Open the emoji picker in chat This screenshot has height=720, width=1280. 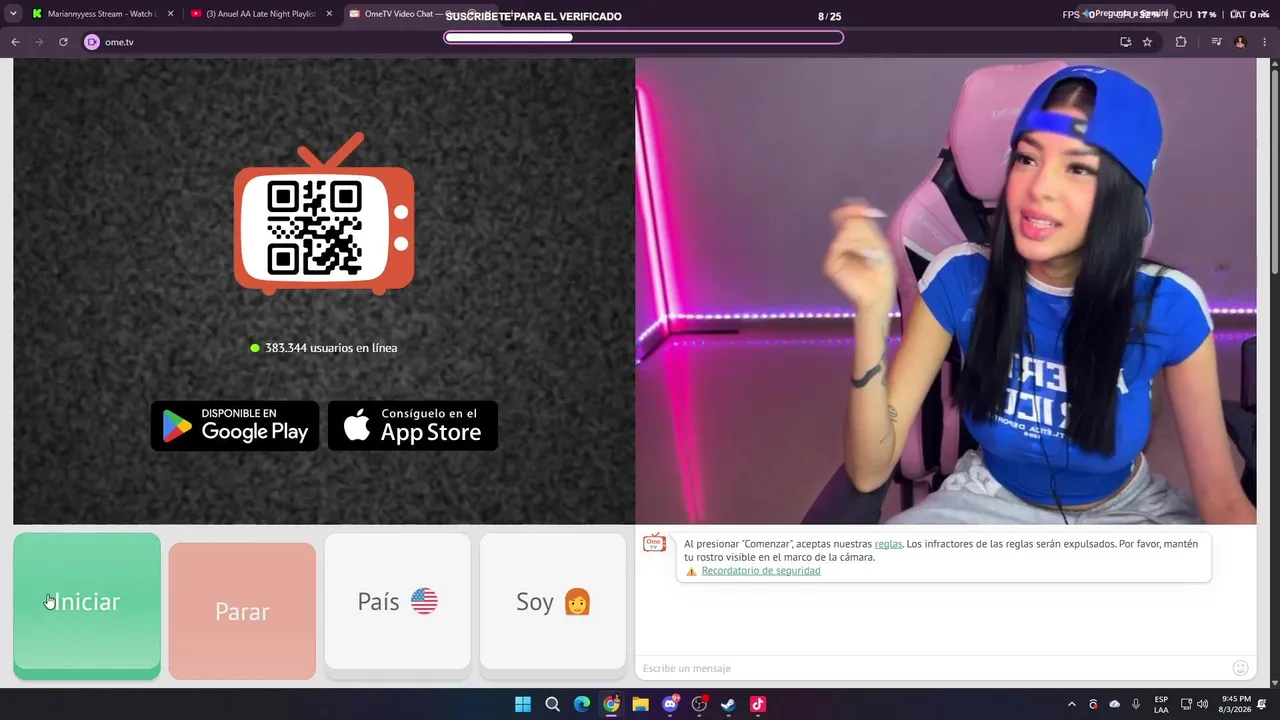1241,668
